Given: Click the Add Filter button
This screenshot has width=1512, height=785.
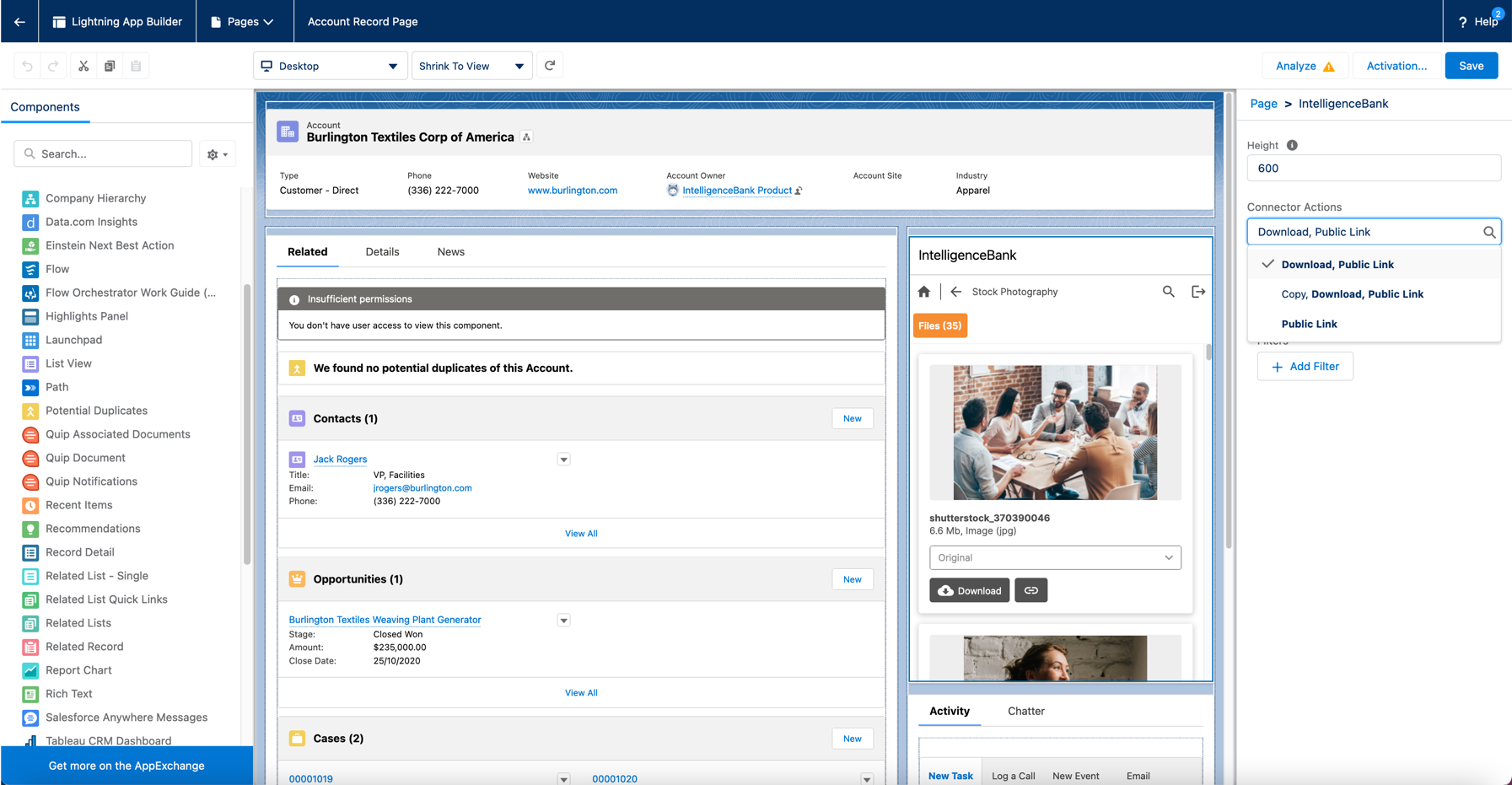Looking at the screenshot, I should coord(1305,367).
